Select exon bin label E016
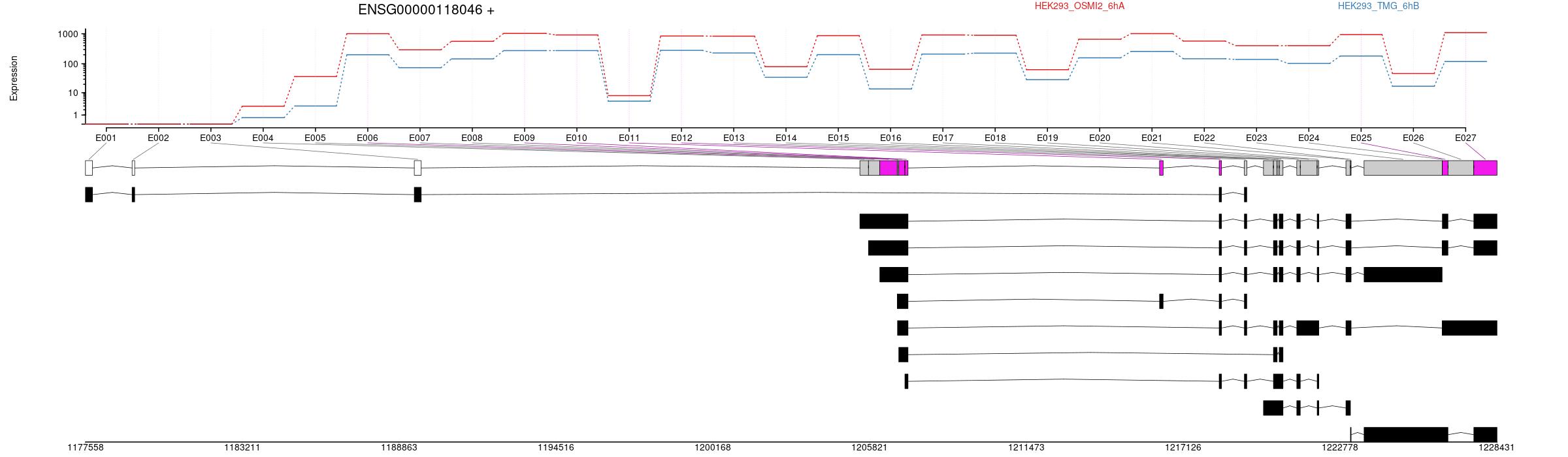1568x457 pixels. (890, 138)
